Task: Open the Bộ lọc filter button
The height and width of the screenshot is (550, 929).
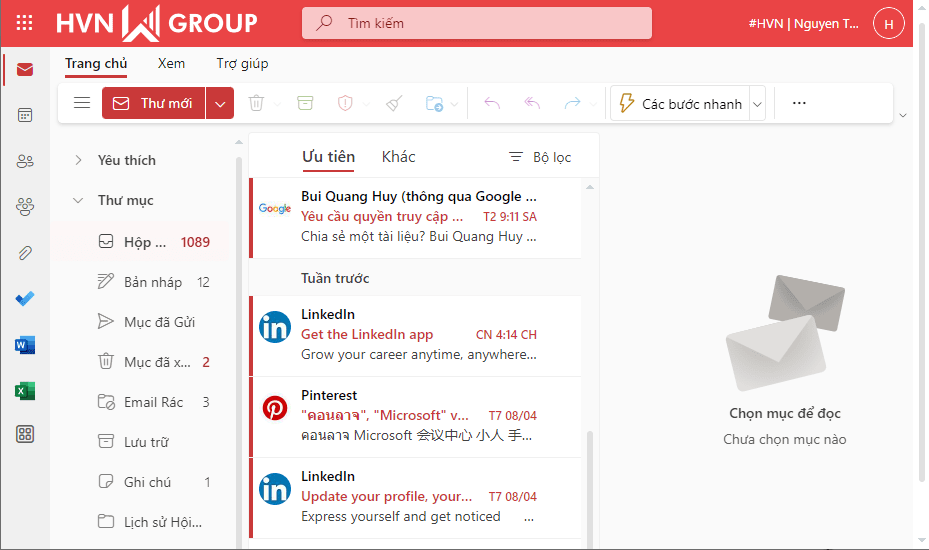Action: (540, 157)
